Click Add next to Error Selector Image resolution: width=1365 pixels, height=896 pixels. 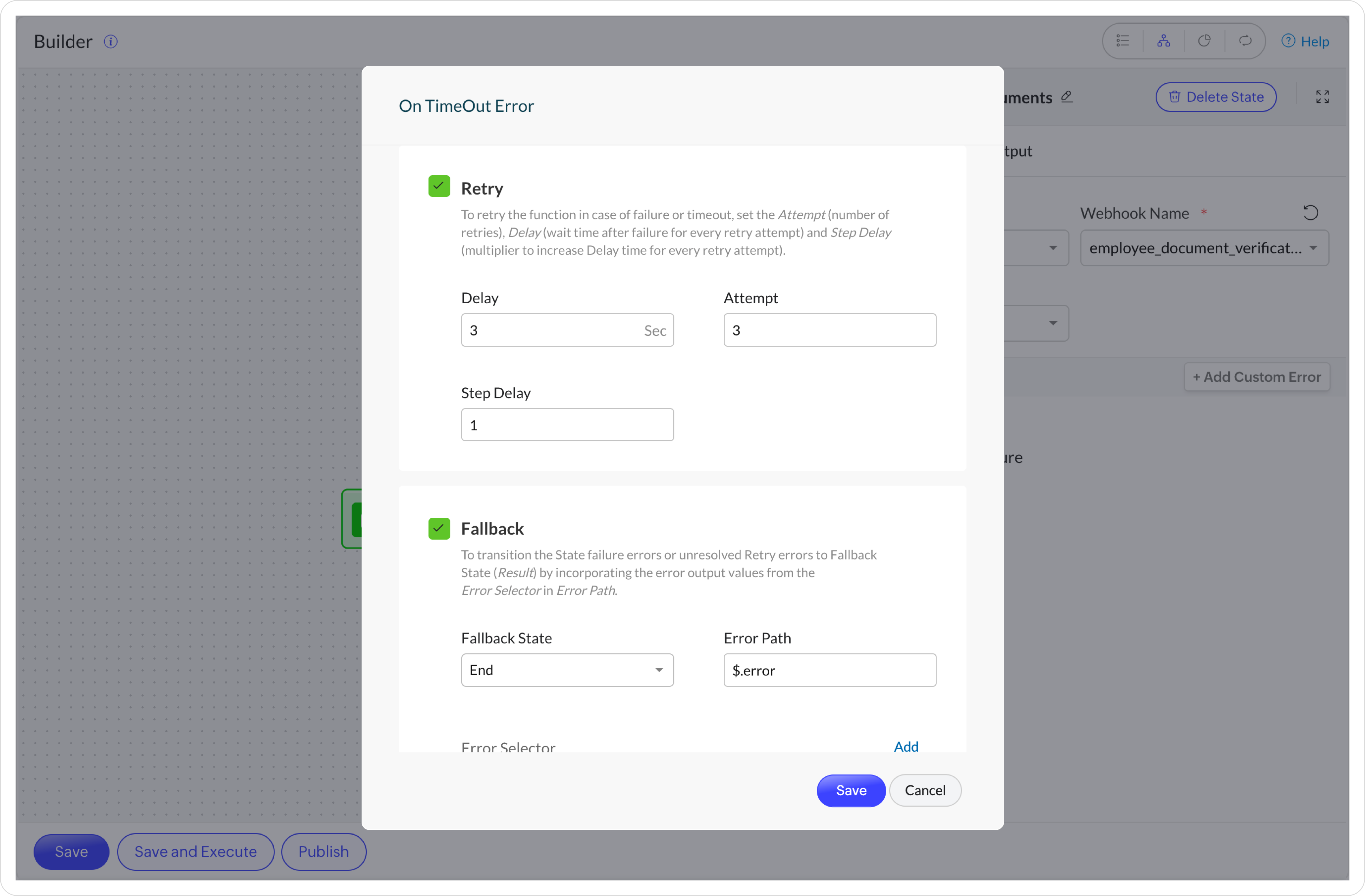[x=906, y=746]
